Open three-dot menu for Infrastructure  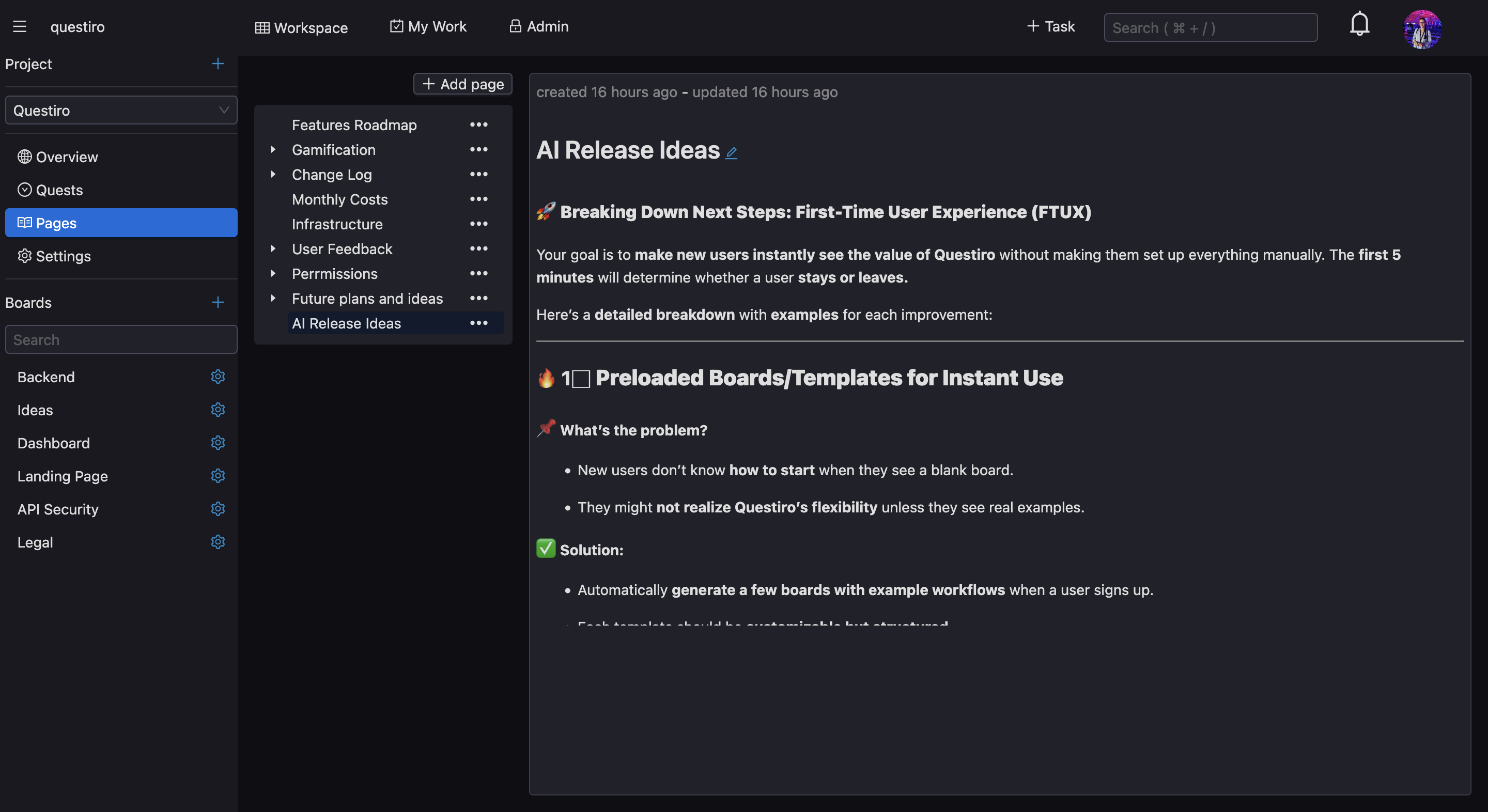(478, 224)
